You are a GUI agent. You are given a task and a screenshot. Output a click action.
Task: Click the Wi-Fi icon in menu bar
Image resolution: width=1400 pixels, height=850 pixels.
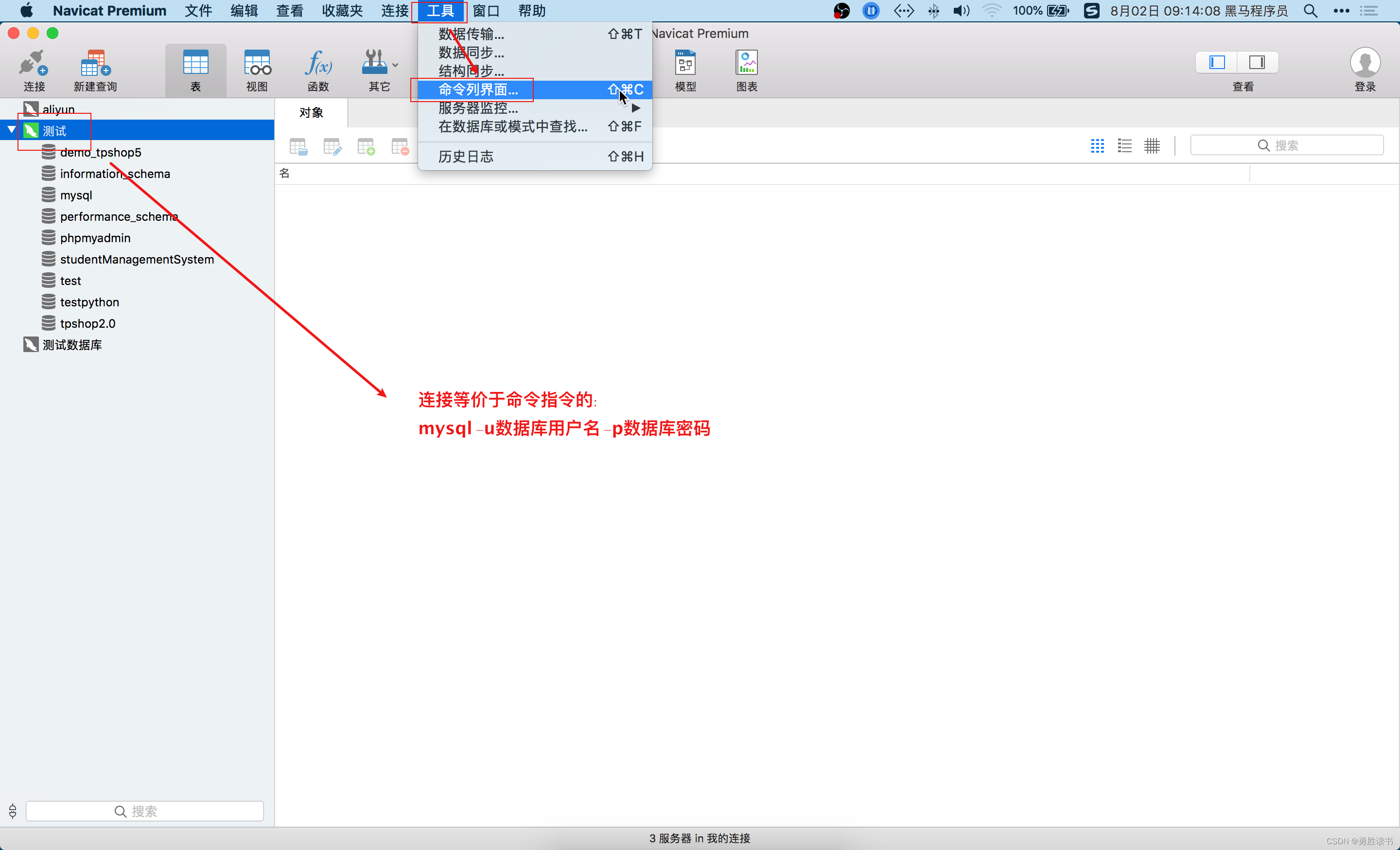coord(992,11)
